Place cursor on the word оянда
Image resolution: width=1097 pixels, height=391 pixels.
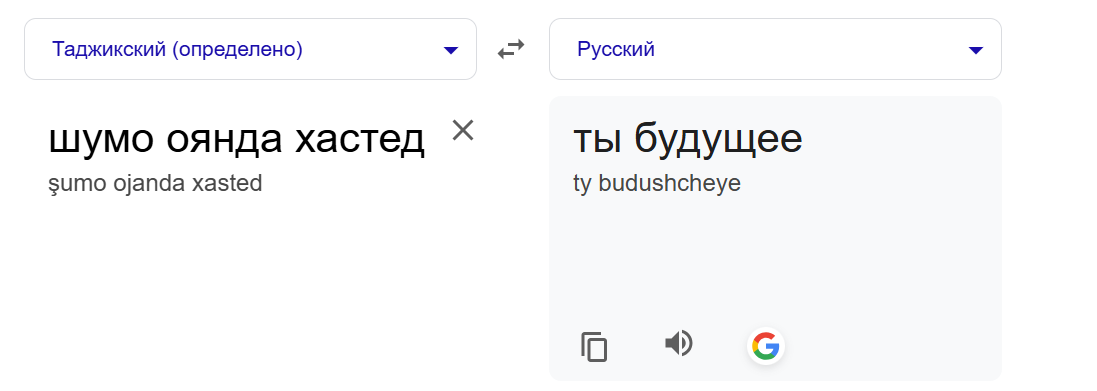[225, 139]
